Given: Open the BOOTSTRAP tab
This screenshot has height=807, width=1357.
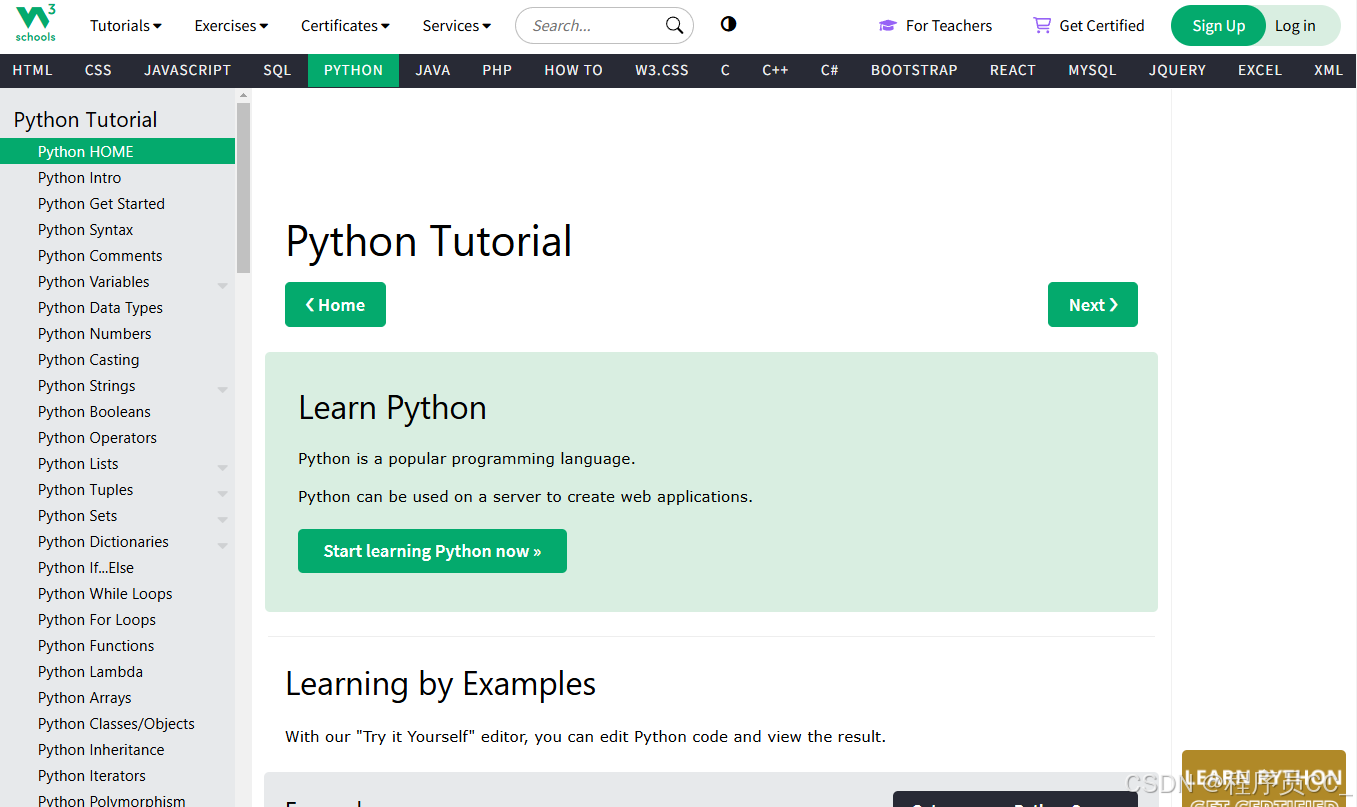Looking at the screenshot, I should [914, 70].
